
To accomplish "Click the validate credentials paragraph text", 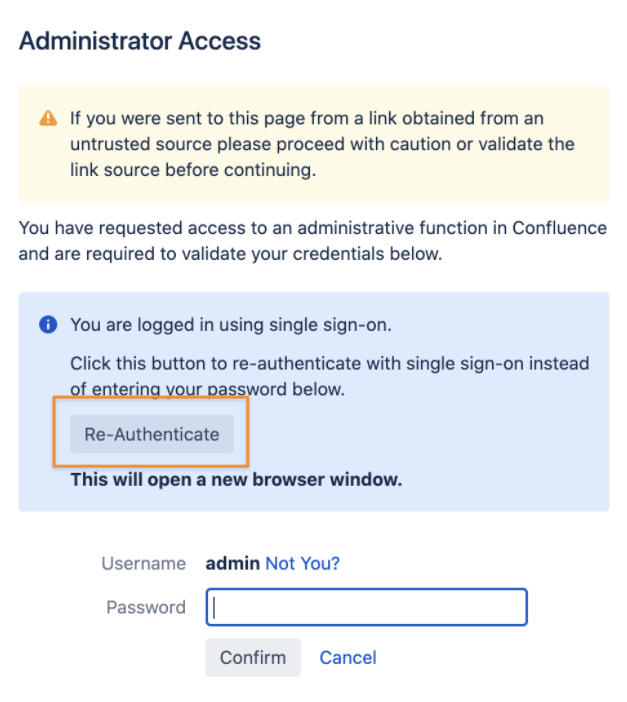I will [313, 241].
